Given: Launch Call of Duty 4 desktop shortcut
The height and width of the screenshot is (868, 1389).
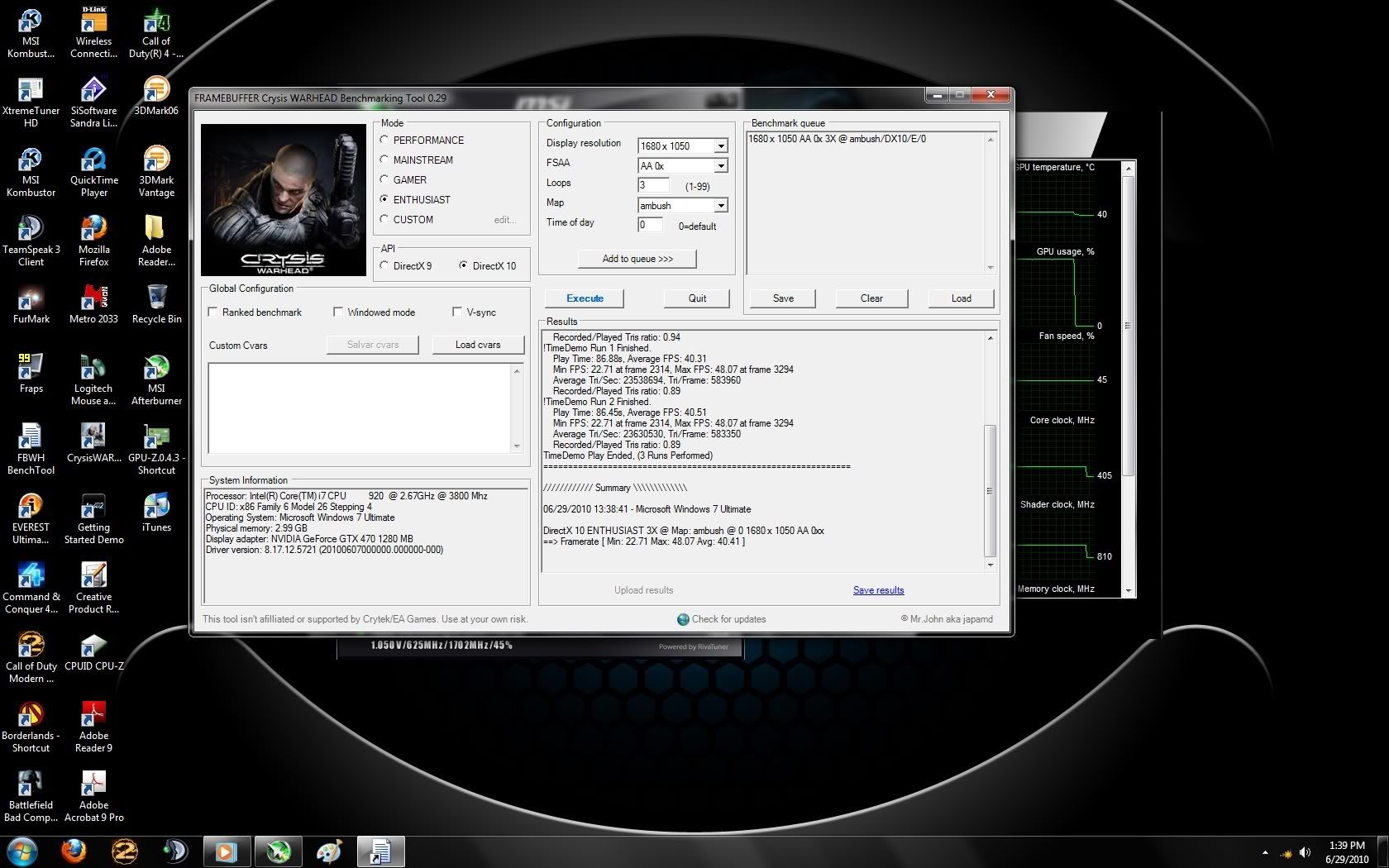Looking at the screenshot, I should click(156, 33).
